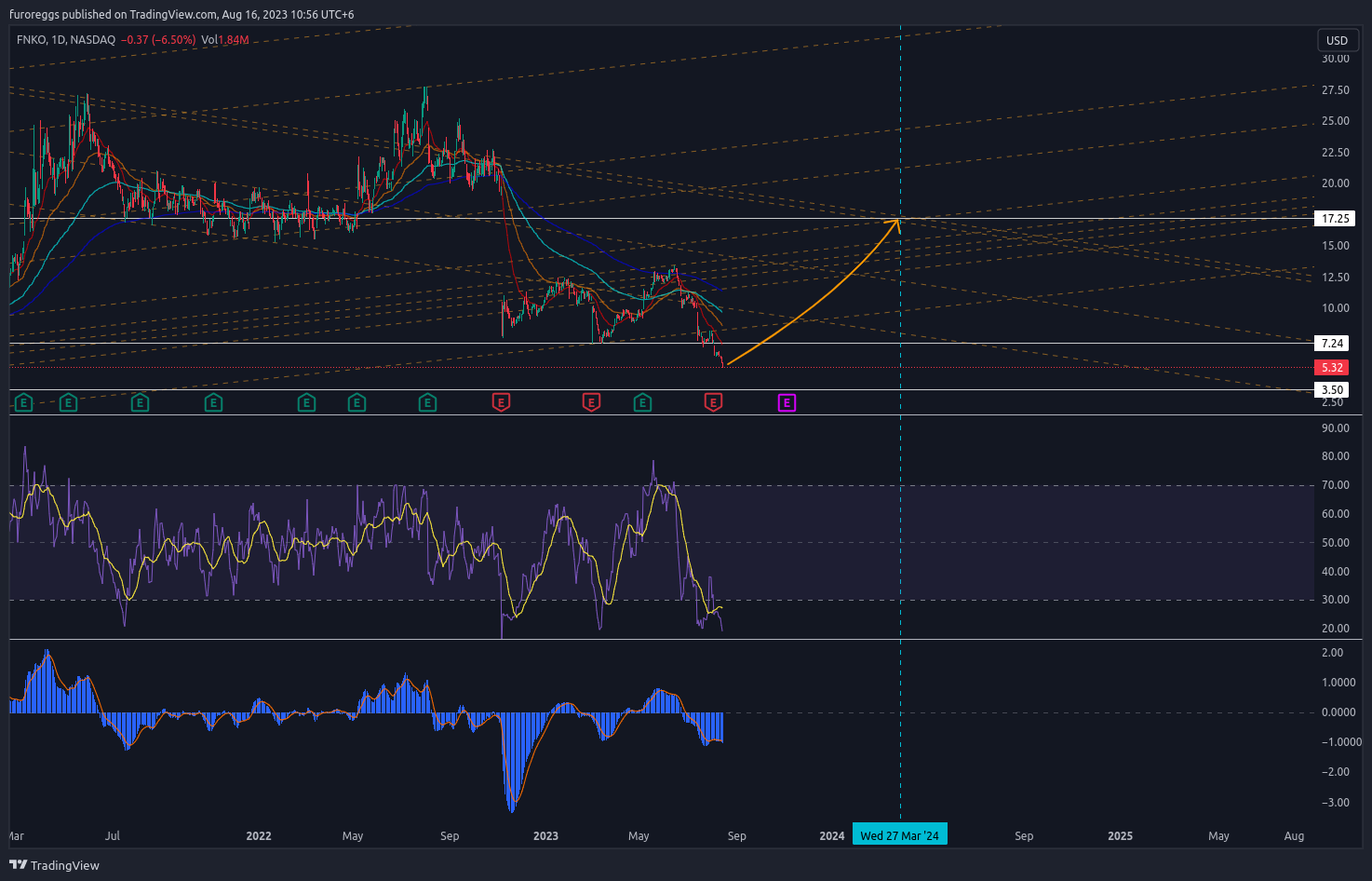Click the first red earnings marker

click(x=501, y=403)
